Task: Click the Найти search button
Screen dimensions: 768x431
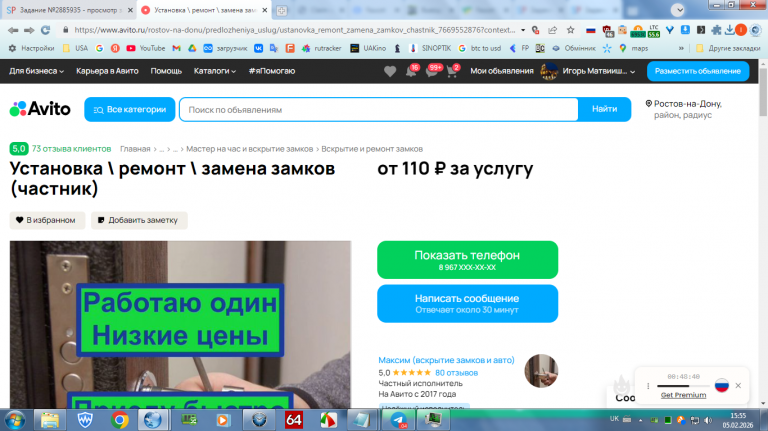Action: (604, 109)
